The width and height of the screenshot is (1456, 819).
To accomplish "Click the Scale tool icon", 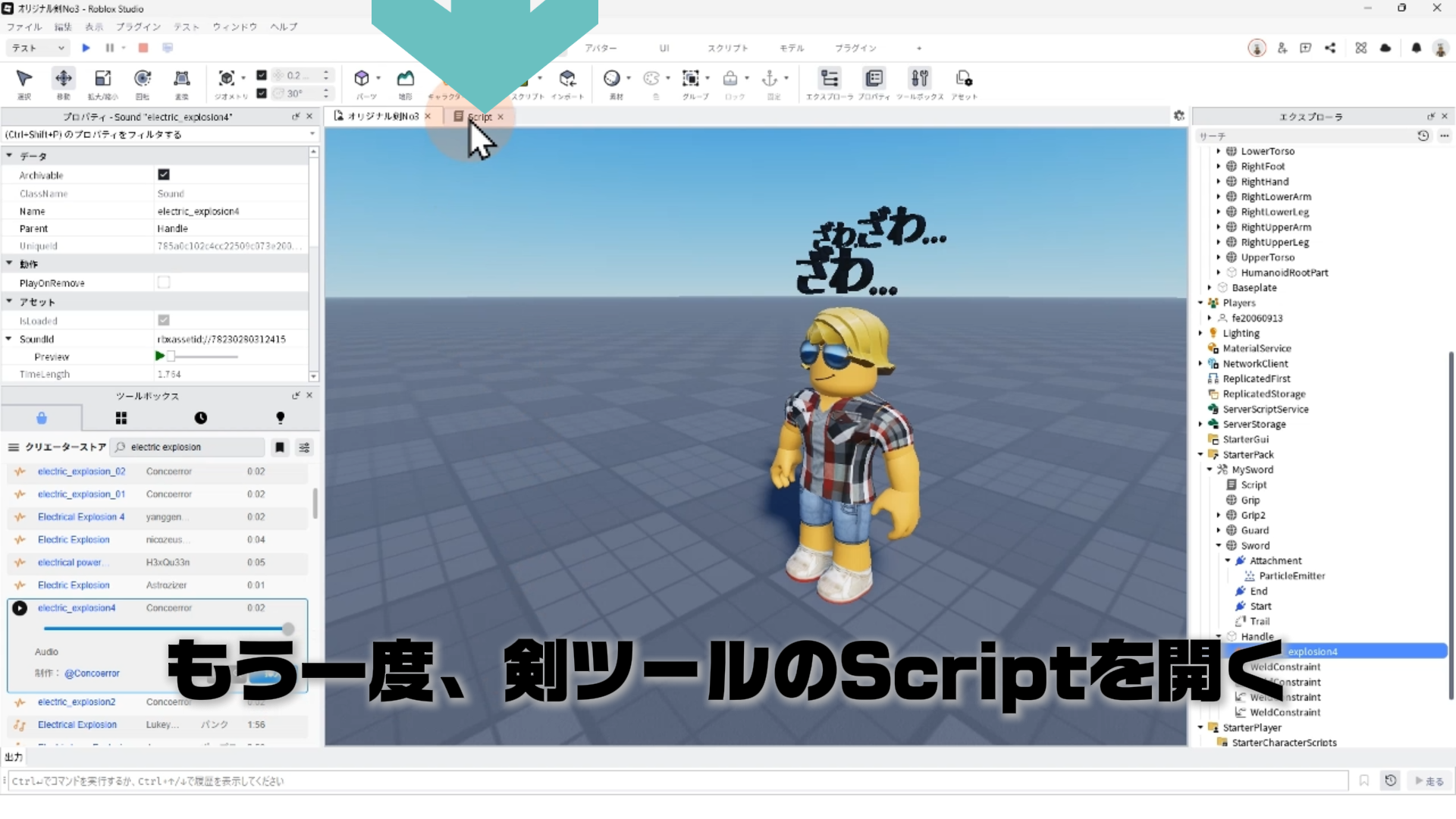I will click(102, 79).
